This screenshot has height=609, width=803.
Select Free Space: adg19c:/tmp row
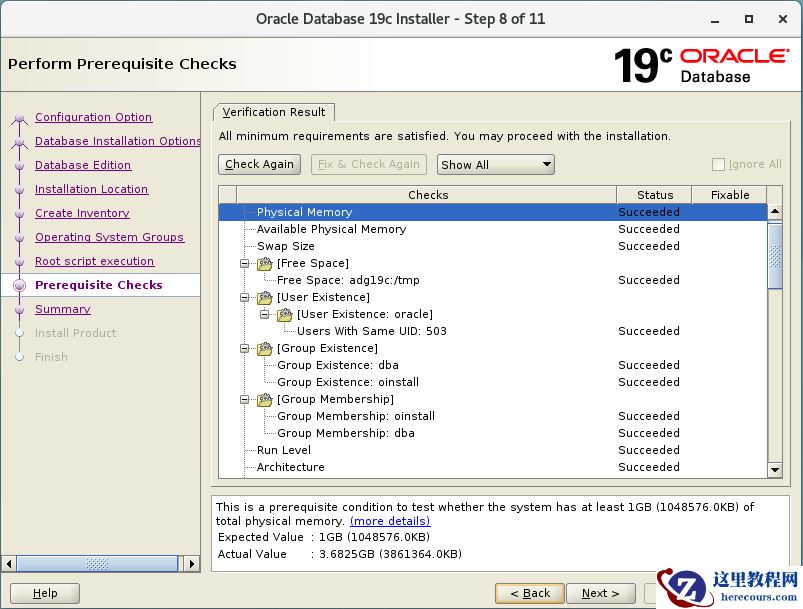tap(493, 280)
